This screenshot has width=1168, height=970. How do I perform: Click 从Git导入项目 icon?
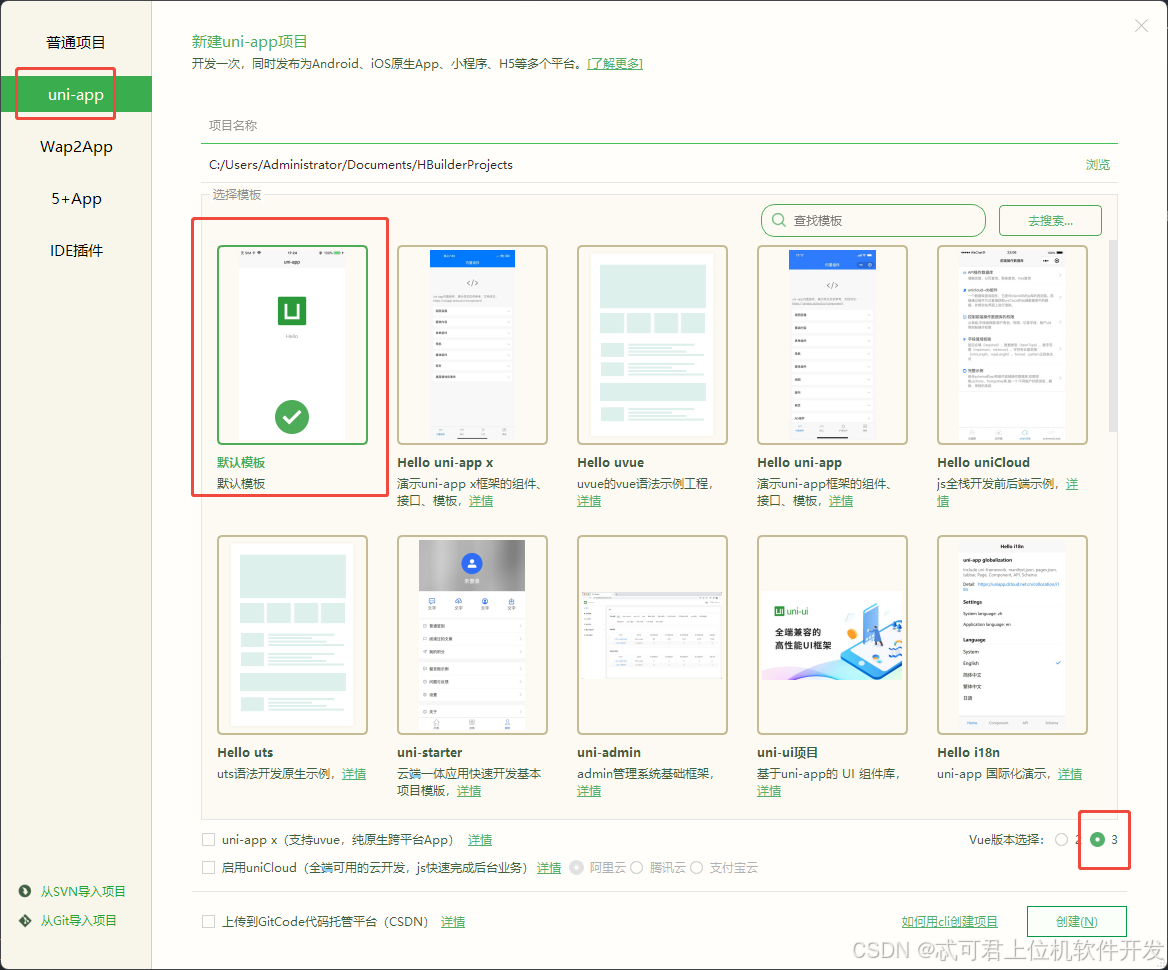pos(25,920)
